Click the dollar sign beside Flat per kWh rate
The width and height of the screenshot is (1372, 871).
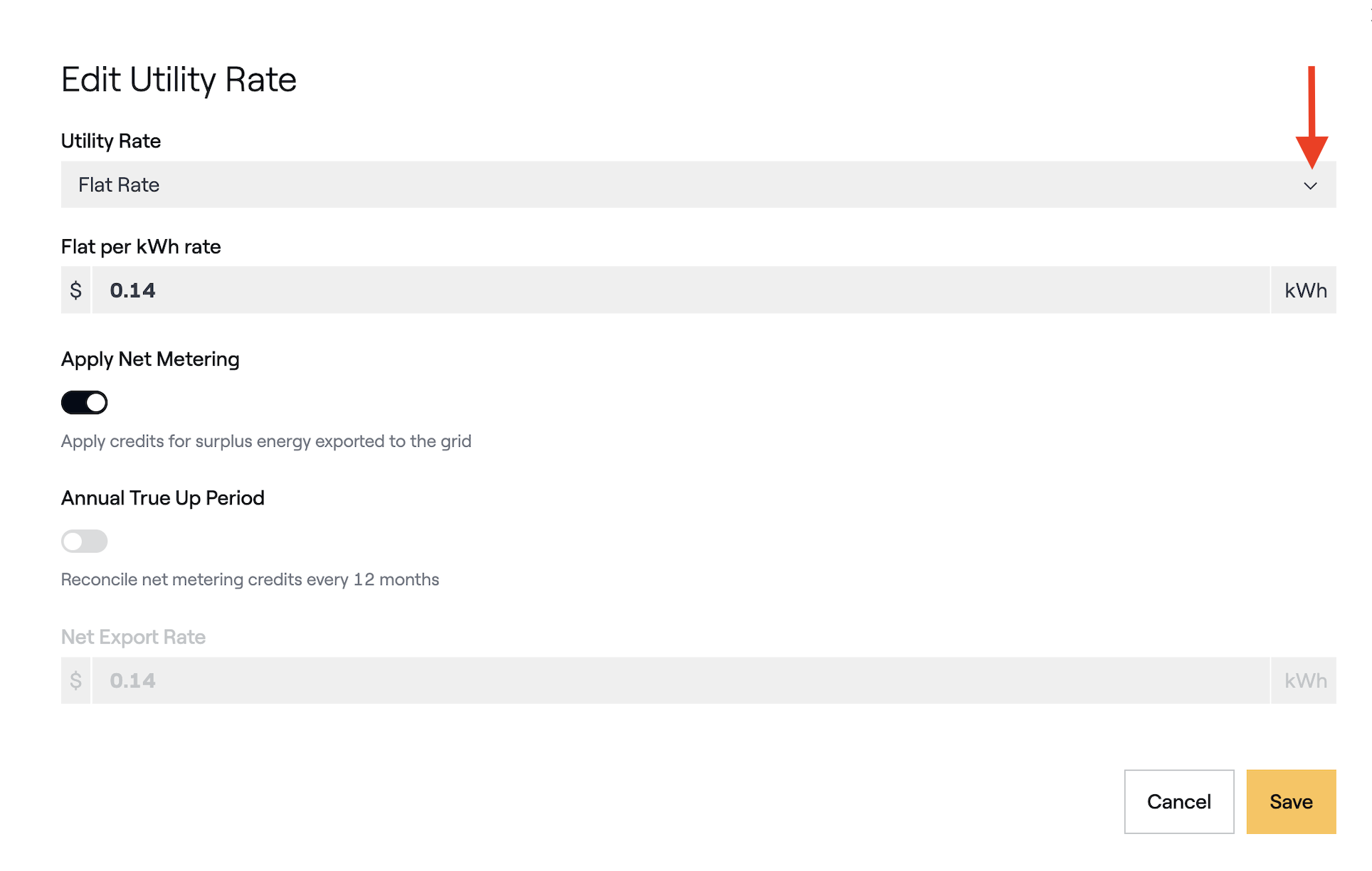tap(76, 290)
